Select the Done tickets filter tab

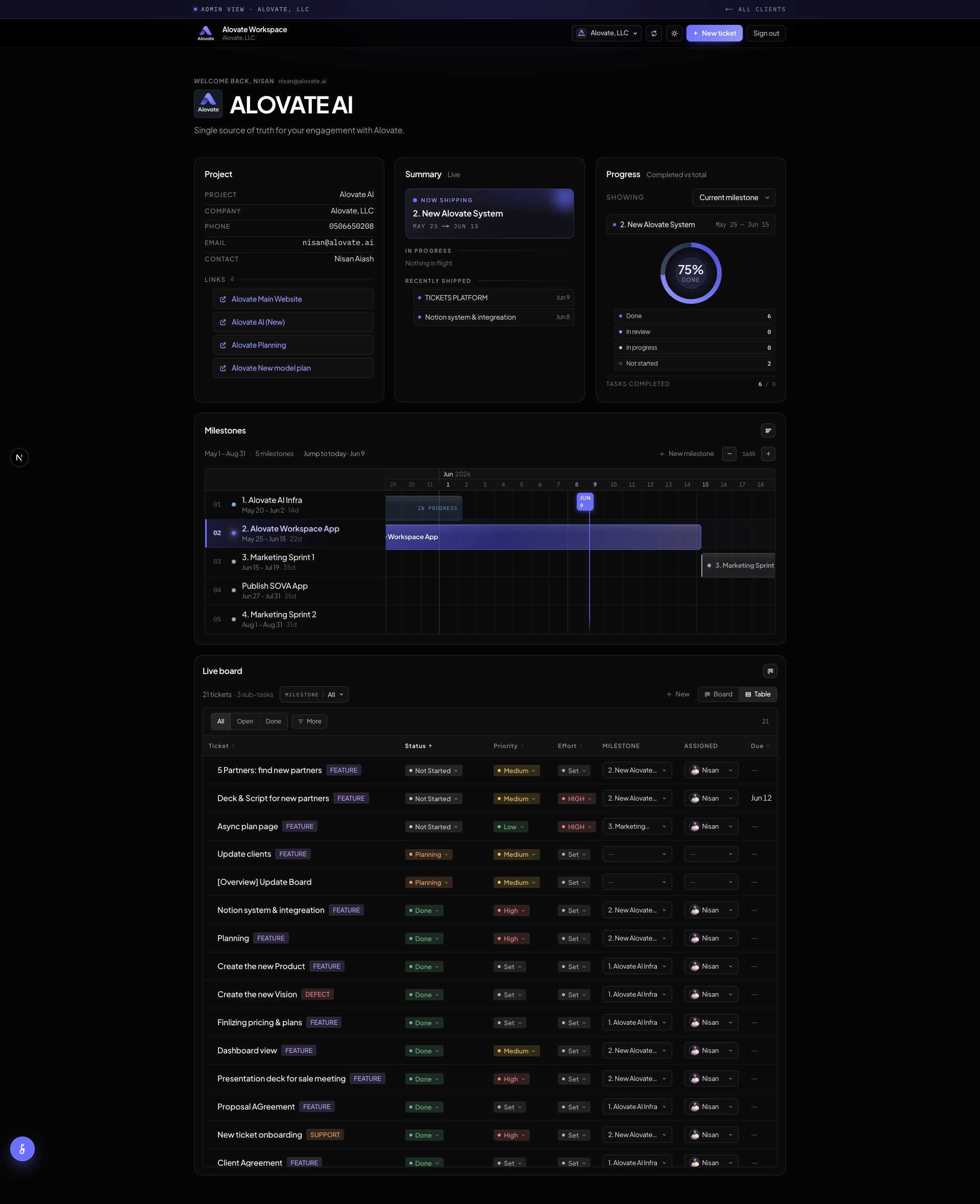(273, 721)
